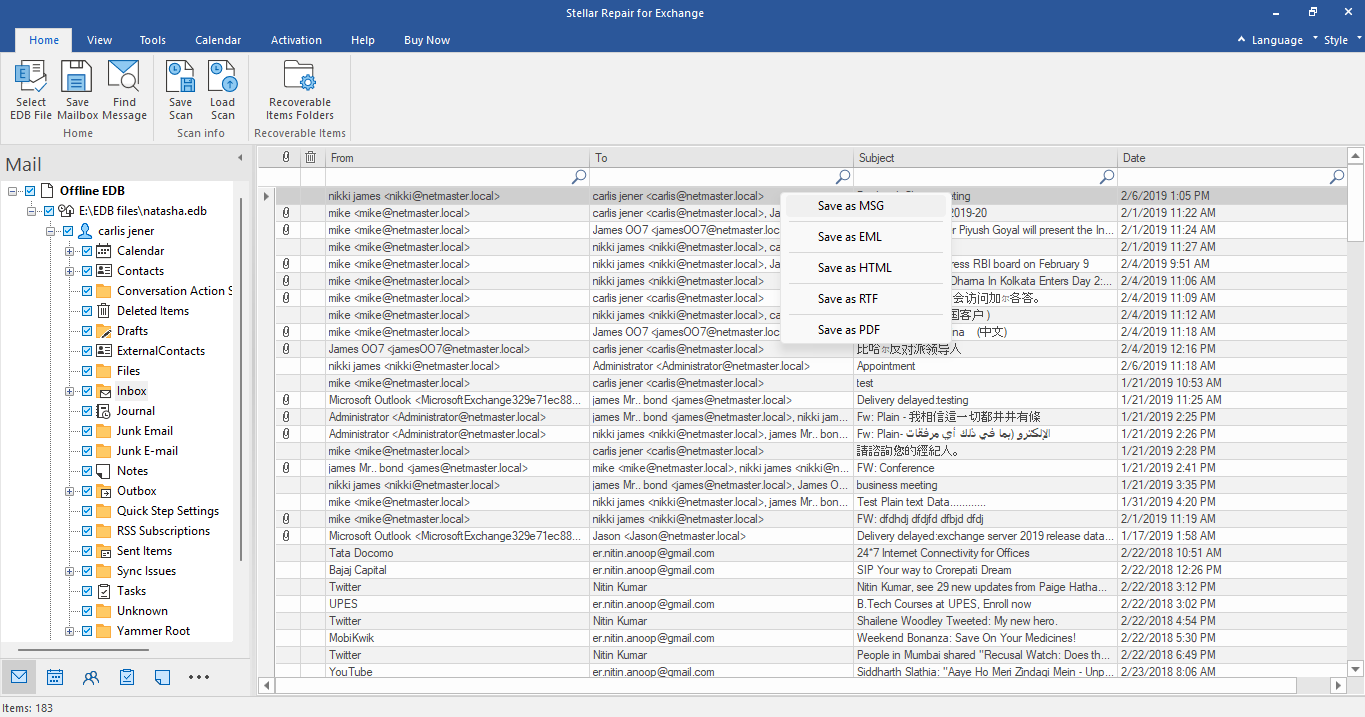This screenshot has height=717, width=1365.
Task: Uncheck the Sent Items folder checkbox
Action: (87, 551)
